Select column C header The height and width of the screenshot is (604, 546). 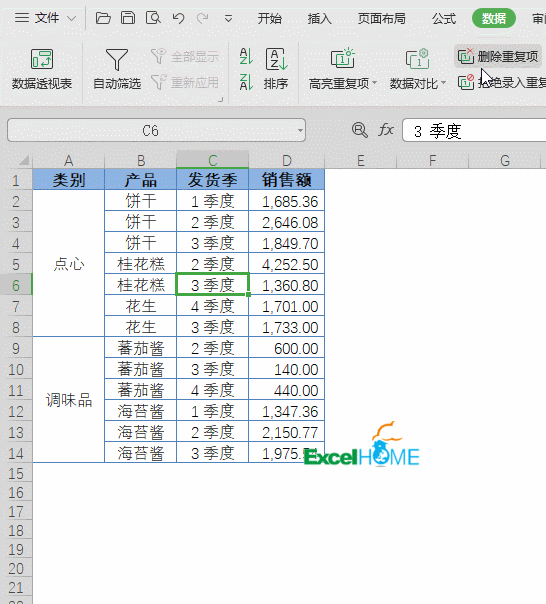pyautogui.click(x=213, y=160)
